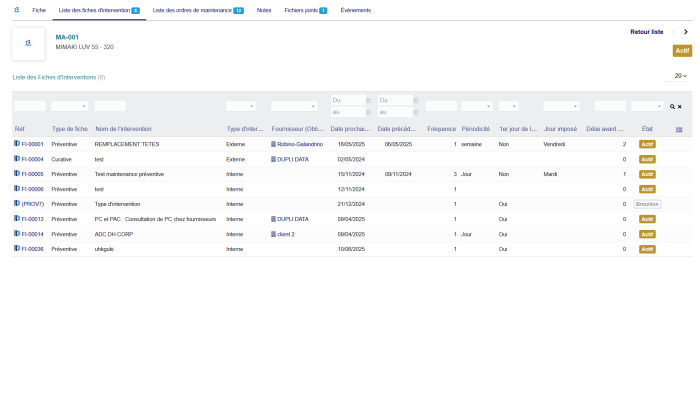
Task: Clear filters with the X icon
Action: (680, 106)
